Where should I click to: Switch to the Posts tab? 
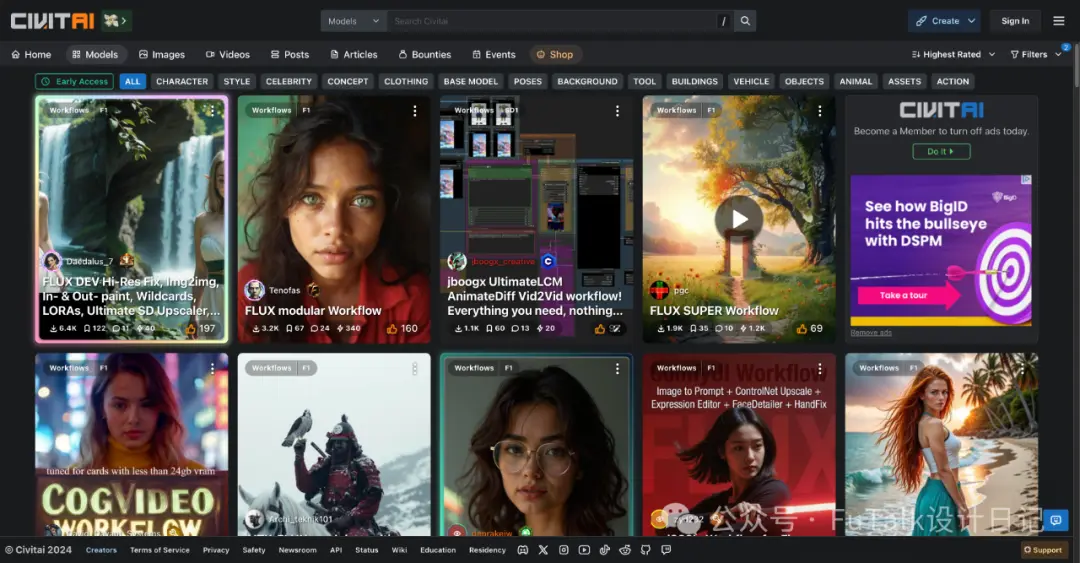click(x=289, y=54)
